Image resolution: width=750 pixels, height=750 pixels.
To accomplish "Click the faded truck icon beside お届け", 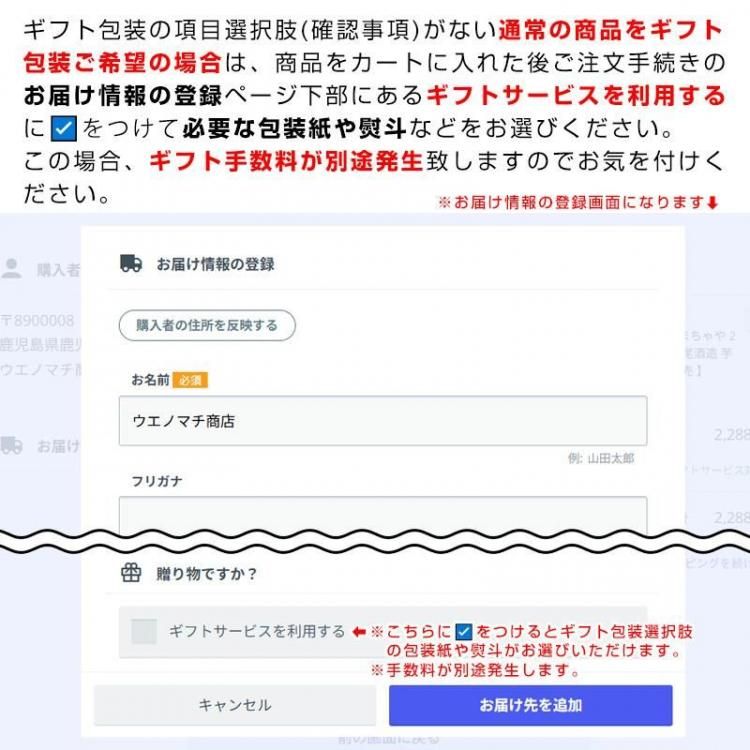I will (x=11, y=445).
